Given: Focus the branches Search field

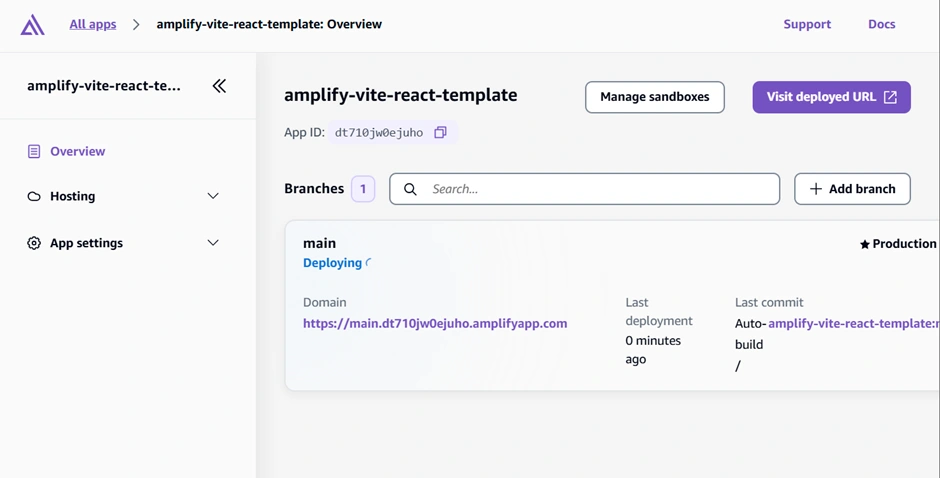Looking at the screenshot, I should click(x=600, y=189).
